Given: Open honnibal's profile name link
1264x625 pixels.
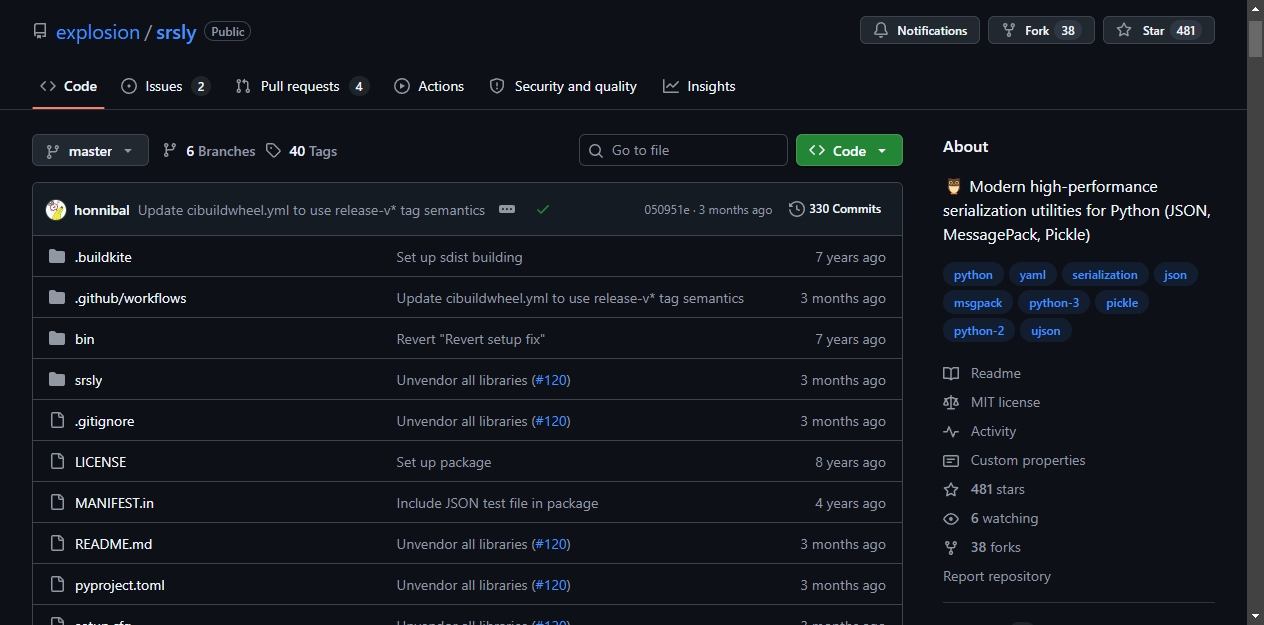Looking at the screenshot, I should pos(102,210).
